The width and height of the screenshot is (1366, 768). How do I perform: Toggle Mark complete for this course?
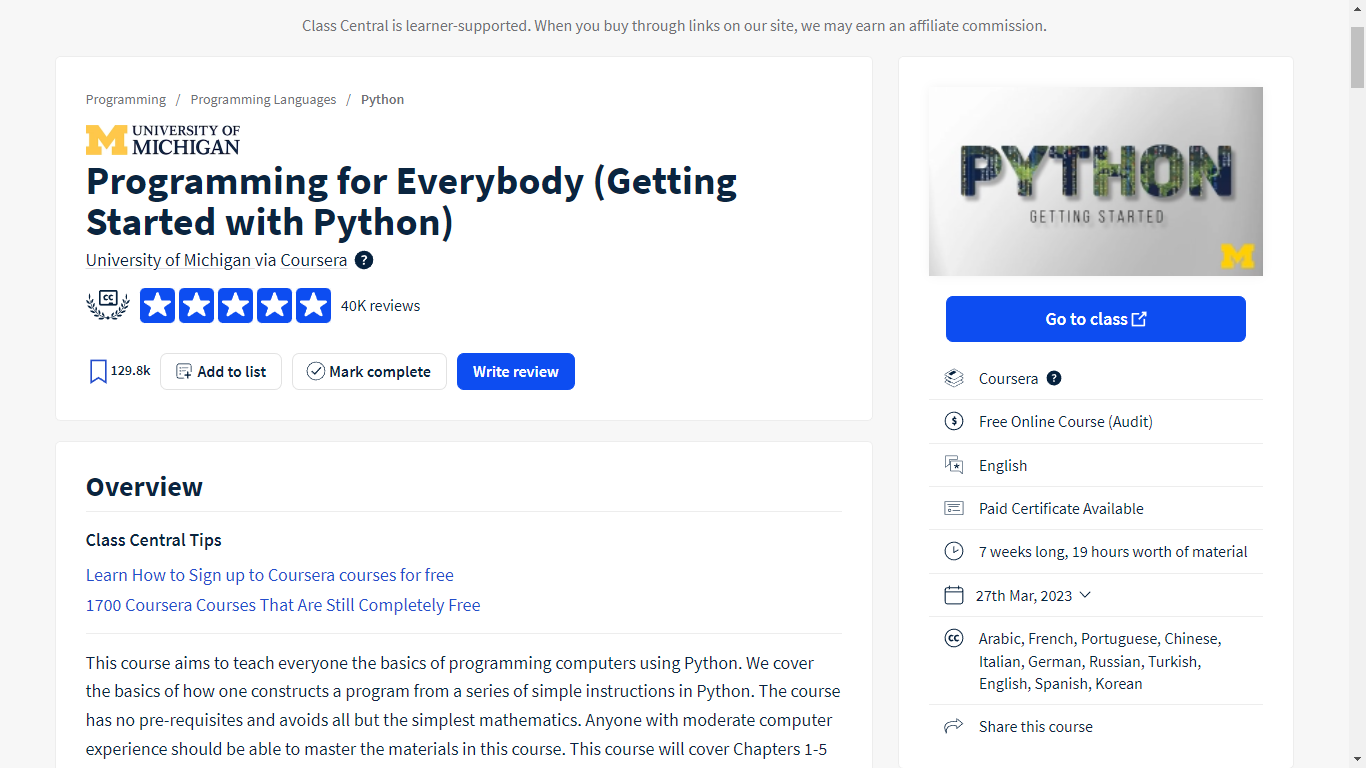[x=369, y=372]
